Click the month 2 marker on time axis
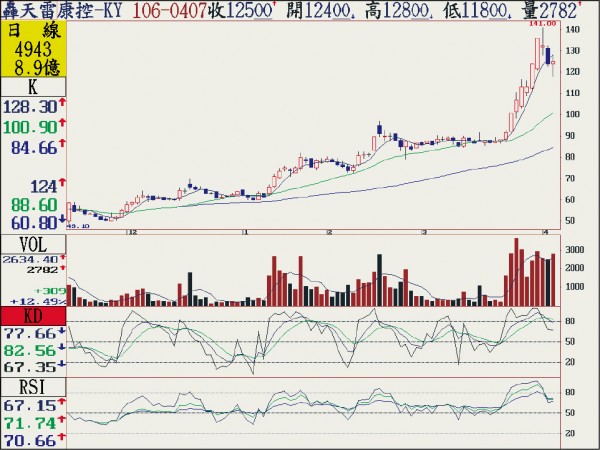Image resolution: width=600 pixels, height=450 pixels. pos(329,232)
